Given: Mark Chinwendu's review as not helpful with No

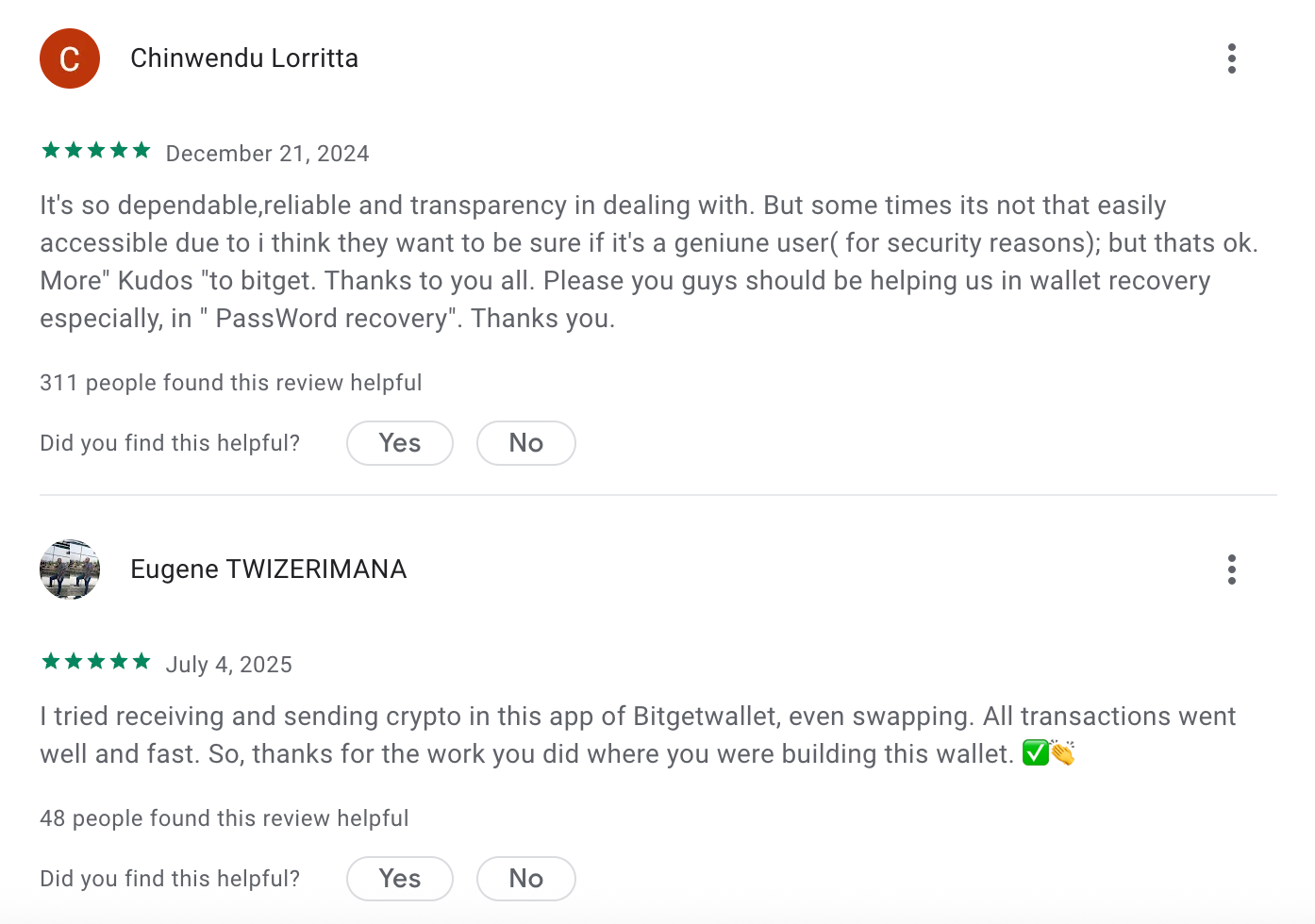Looking at the screenshot, I should [x=525, y=442].
